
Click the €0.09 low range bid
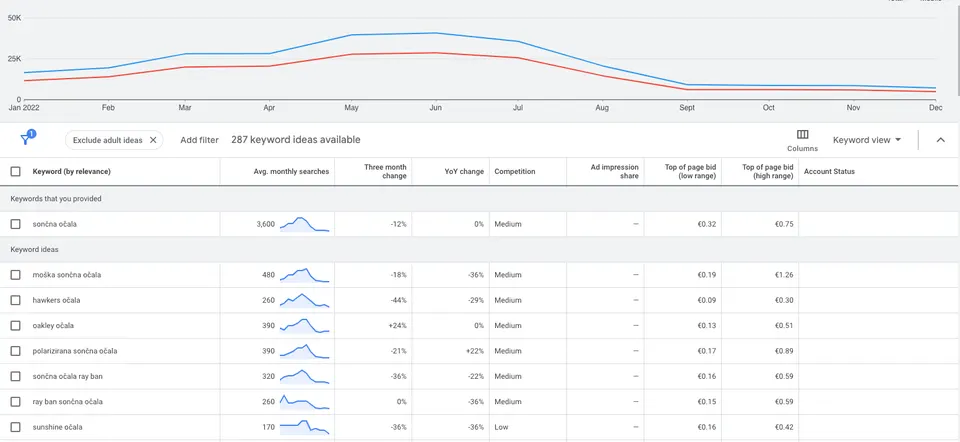[707, 301]
